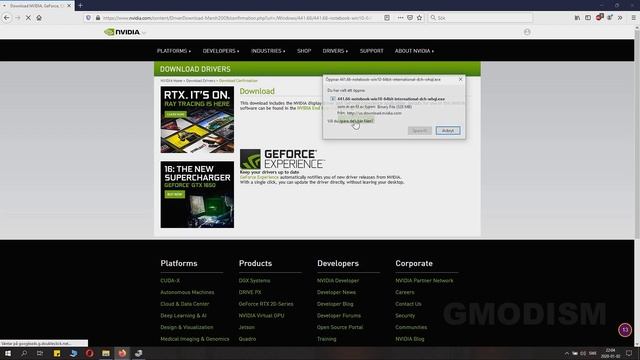
Task: Expand the About NVIDIA menu
Action: point(414,51)
